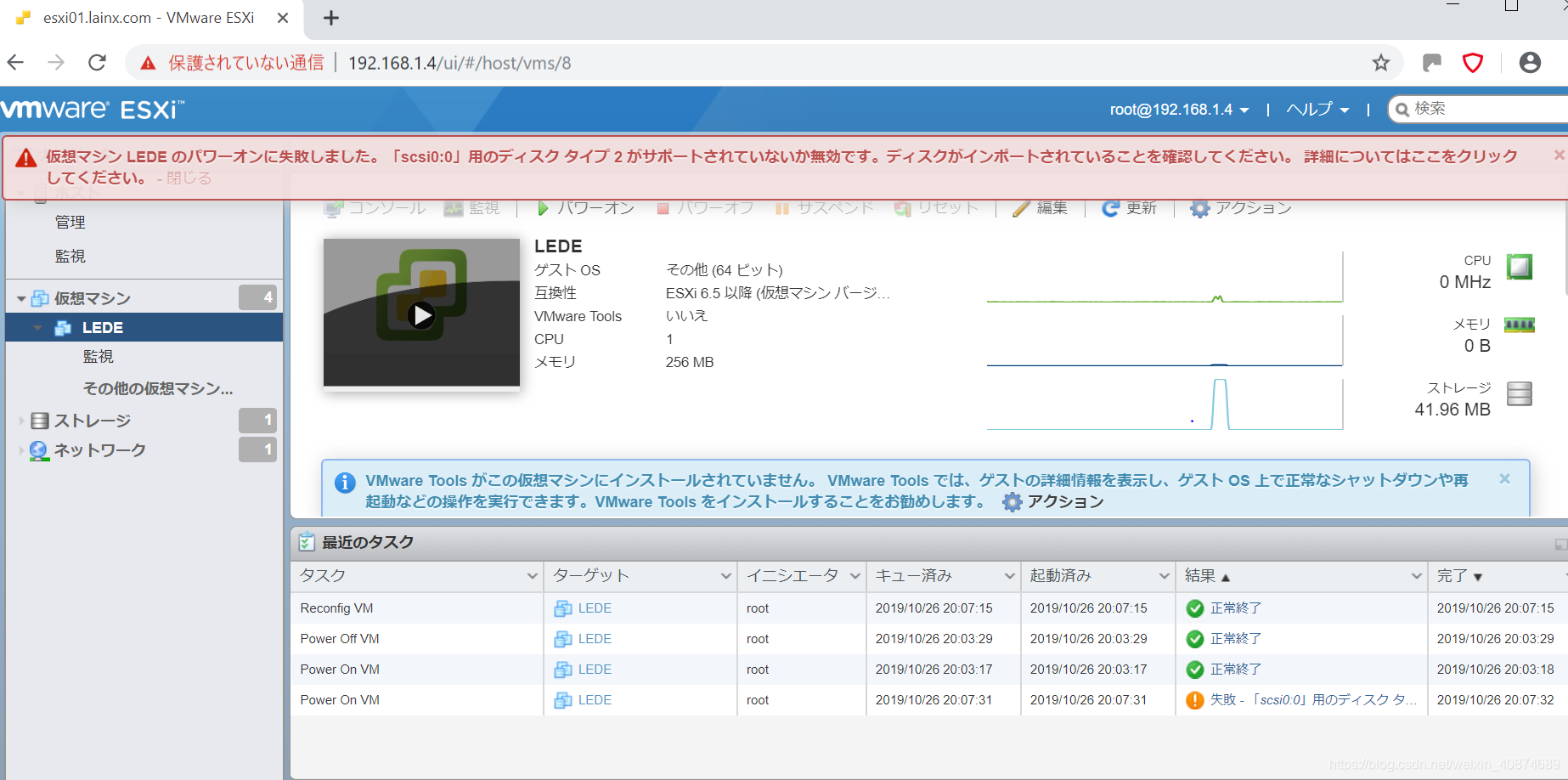Screen dimensions: 1568x780
Task: Expand ストレージ tree node
Action: point(21,421)
